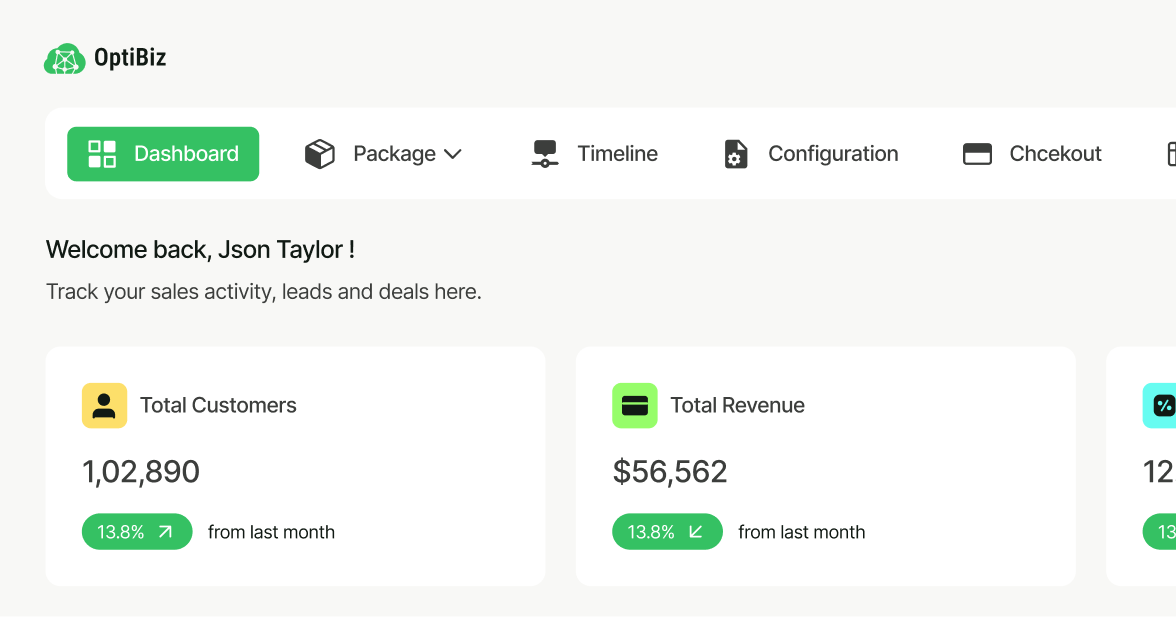
Task: Go to the Configuration menu item
Action: [833, 154]
